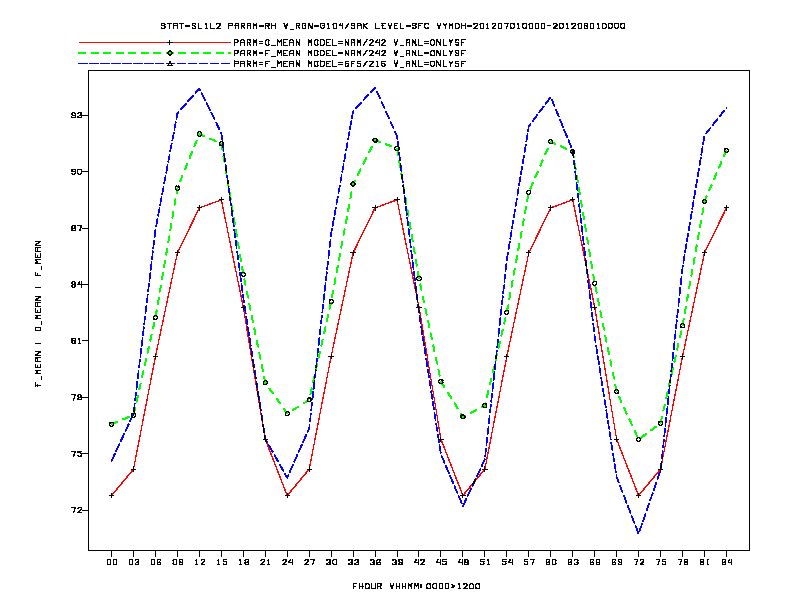The image size is (792, 612).
Task: Click the x-axis tick label 27
Action: tap(309, 562)
